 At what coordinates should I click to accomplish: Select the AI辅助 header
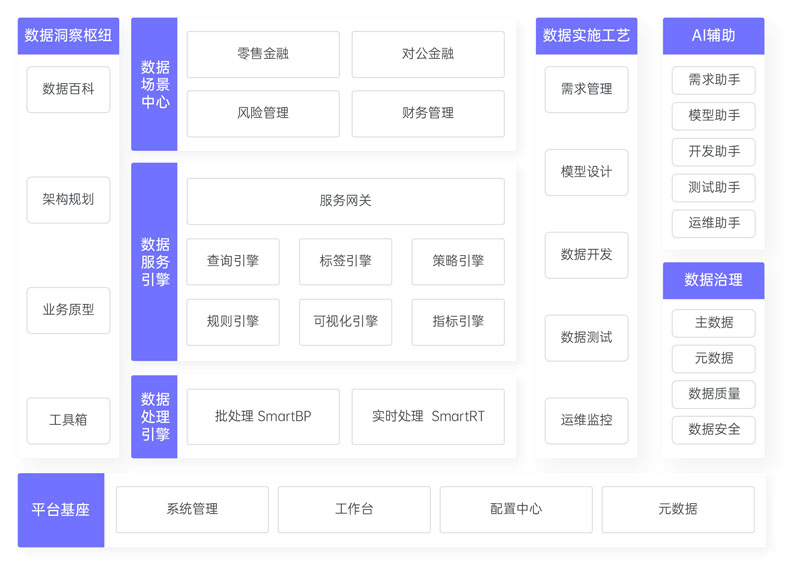point(713,36)
